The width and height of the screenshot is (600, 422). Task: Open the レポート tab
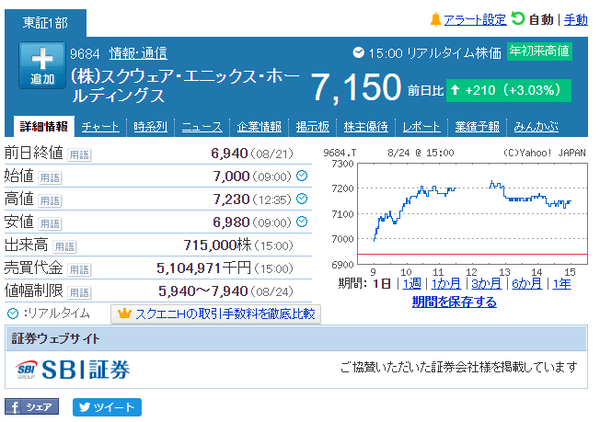[421, 127]
